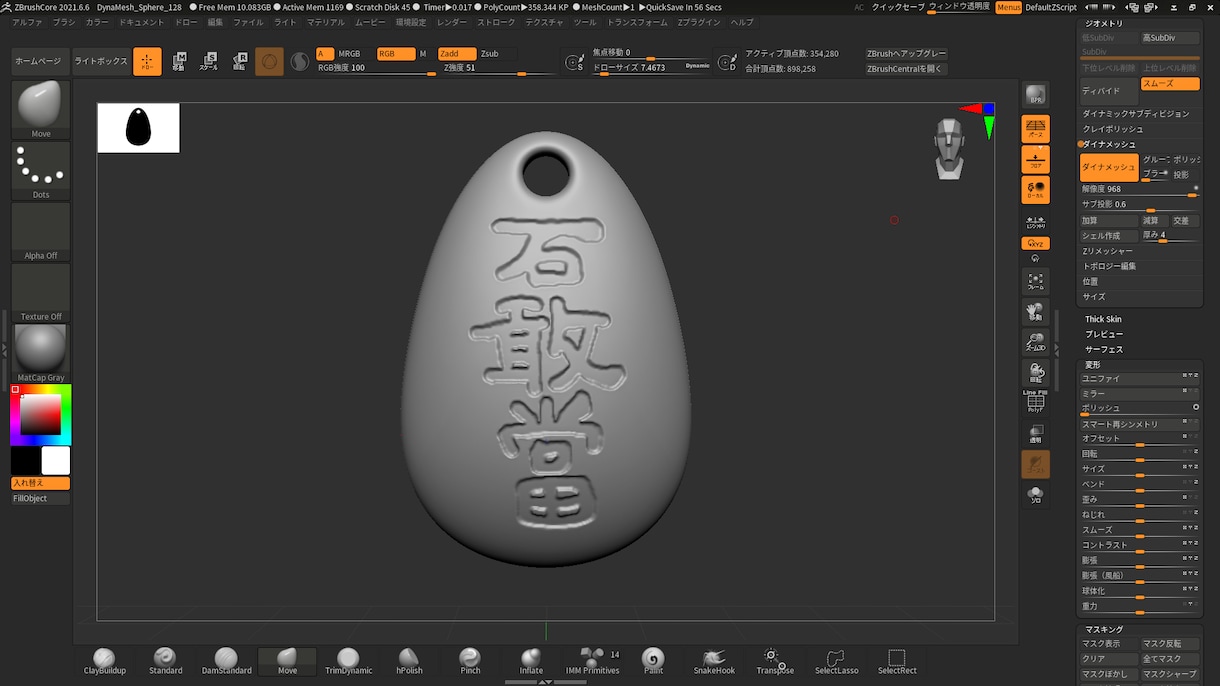Expand the Zリメッシャー section

tap(1107, 251)
